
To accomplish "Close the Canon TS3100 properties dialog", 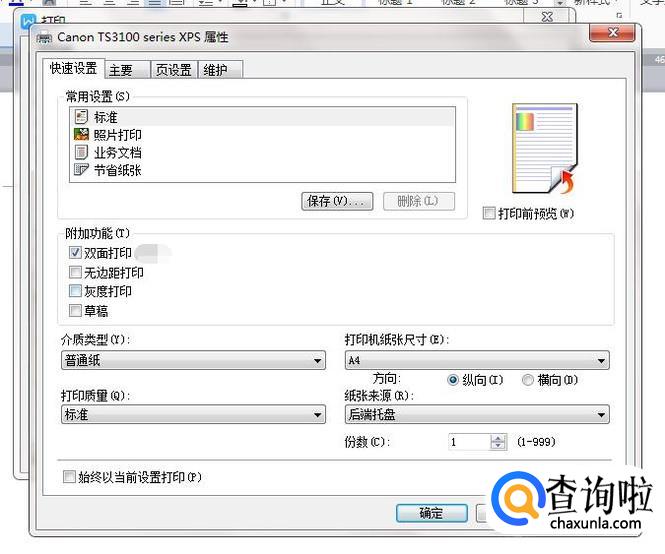I will 612,33.
